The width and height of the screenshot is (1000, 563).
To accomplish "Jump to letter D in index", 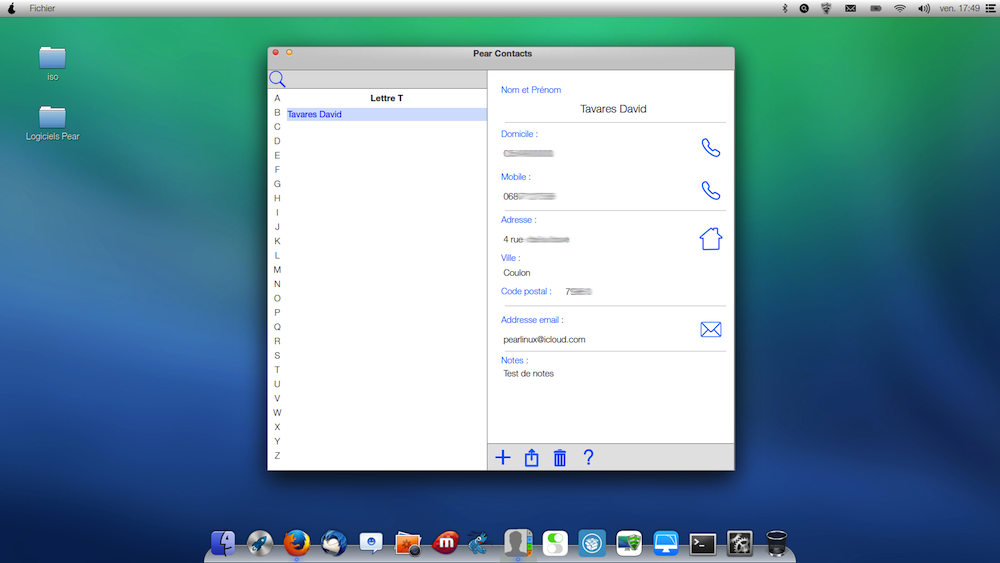I will [277, 141].
